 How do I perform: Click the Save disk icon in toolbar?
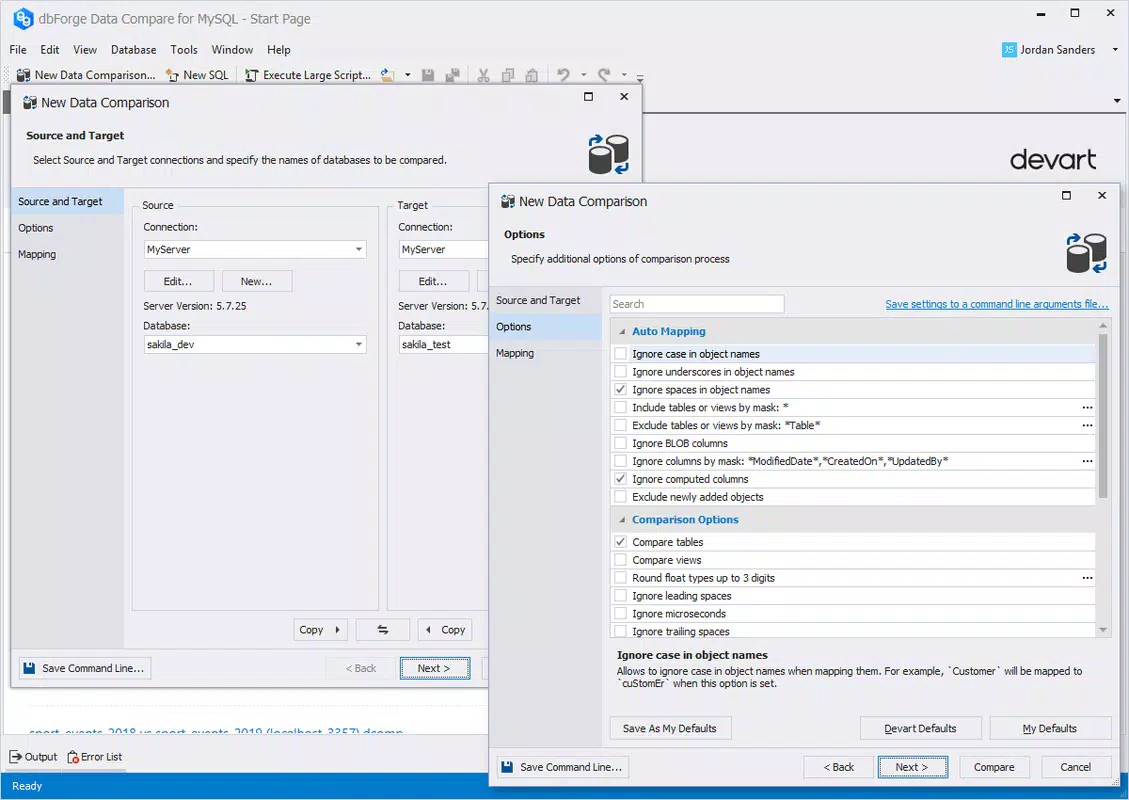(x=428, y=75)
